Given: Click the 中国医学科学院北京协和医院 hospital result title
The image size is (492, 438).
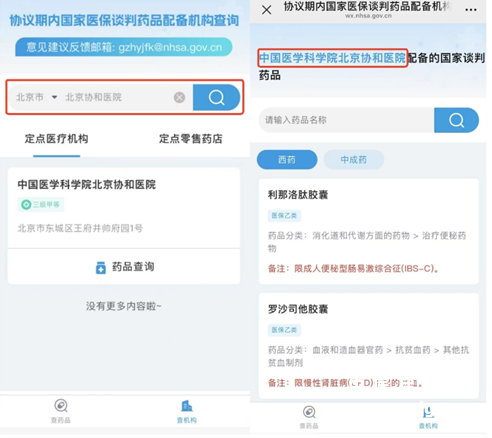Looking at the screenshot, I should coord(87,185).
